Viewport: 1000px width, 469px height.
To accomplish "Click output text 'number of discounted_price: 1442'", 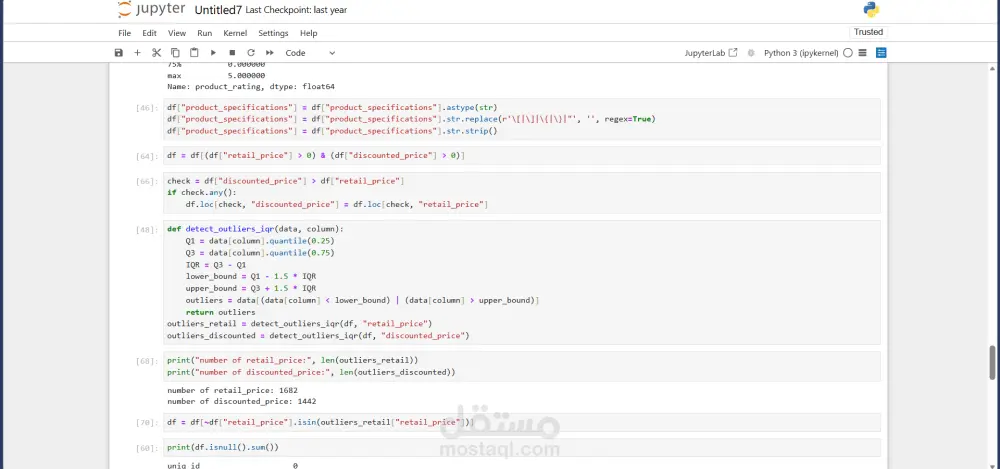I will tap(242, 401).
